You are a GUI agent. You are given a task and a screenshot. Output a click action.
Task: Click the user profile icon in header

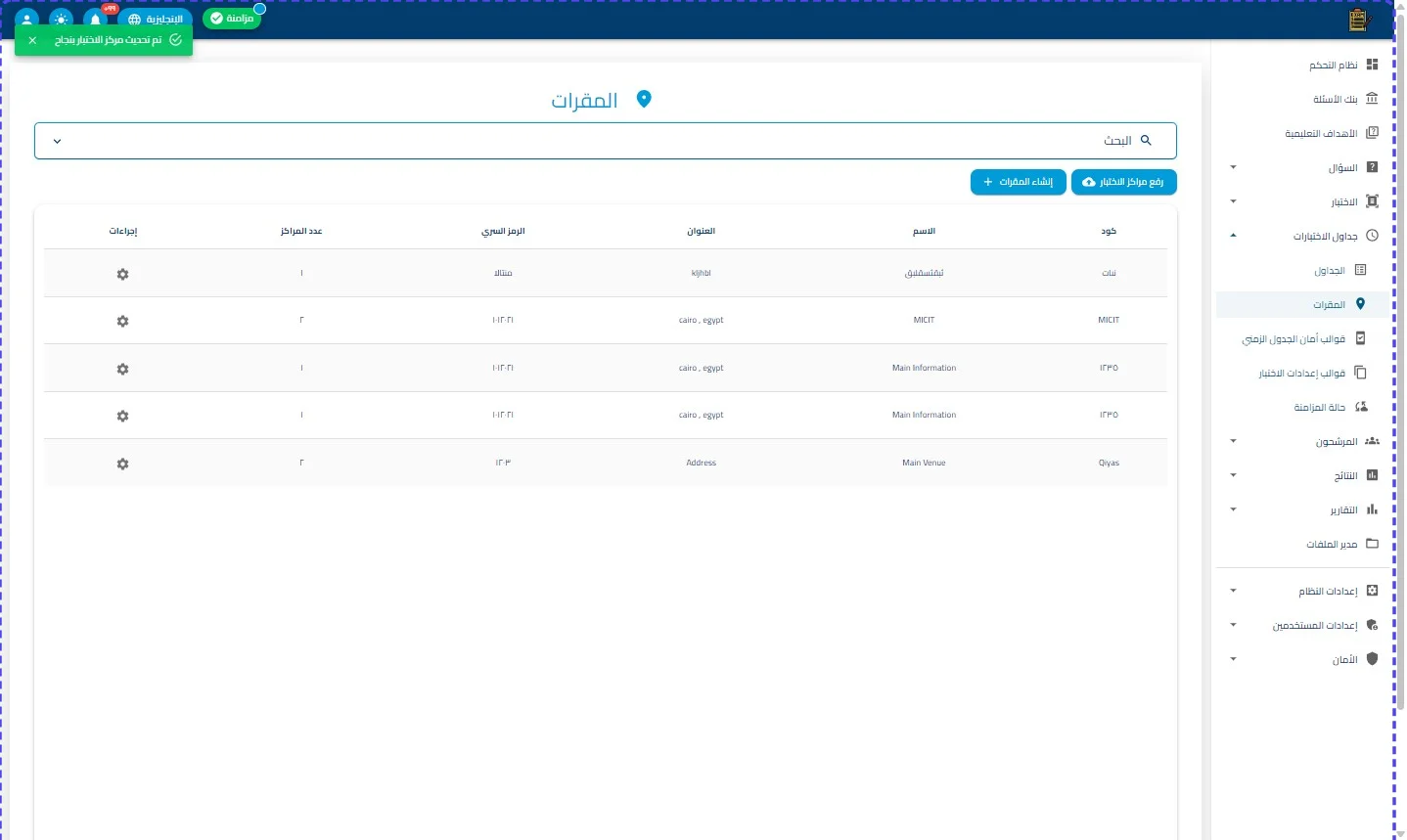27,19
